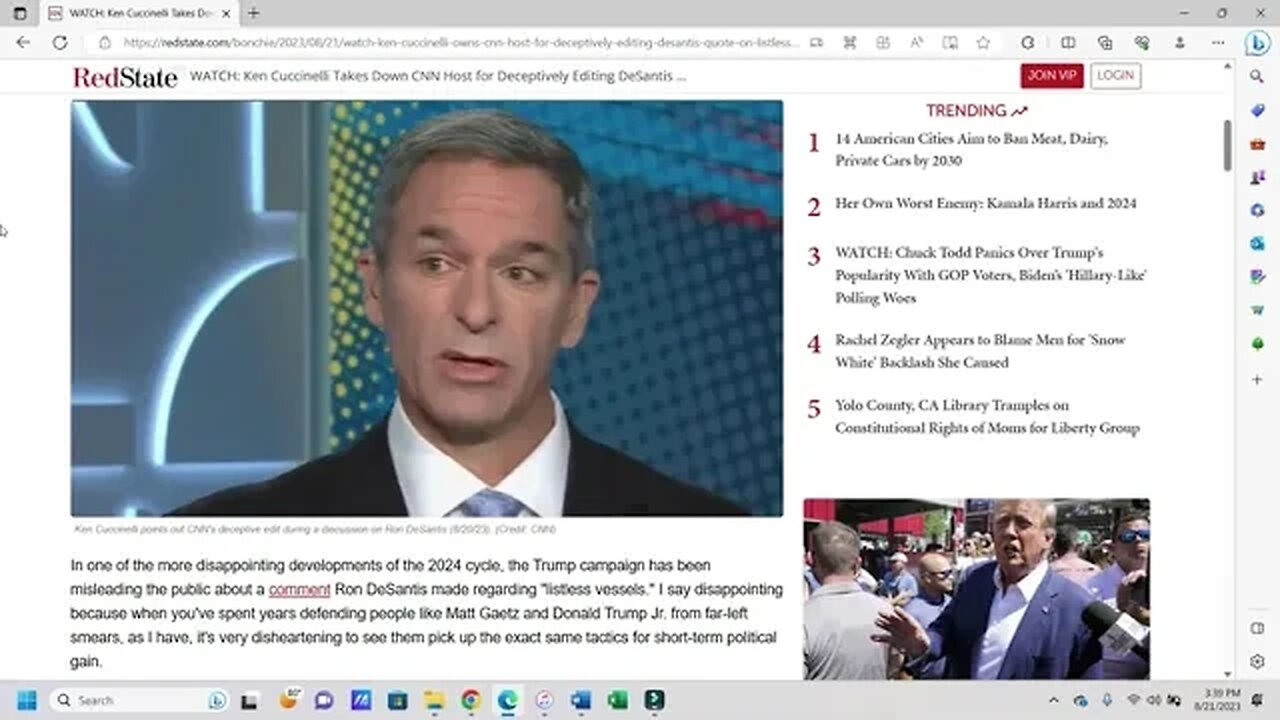Open Edge Settings and more ellipsis
1280x720 pixels.
coord(1218,43)
